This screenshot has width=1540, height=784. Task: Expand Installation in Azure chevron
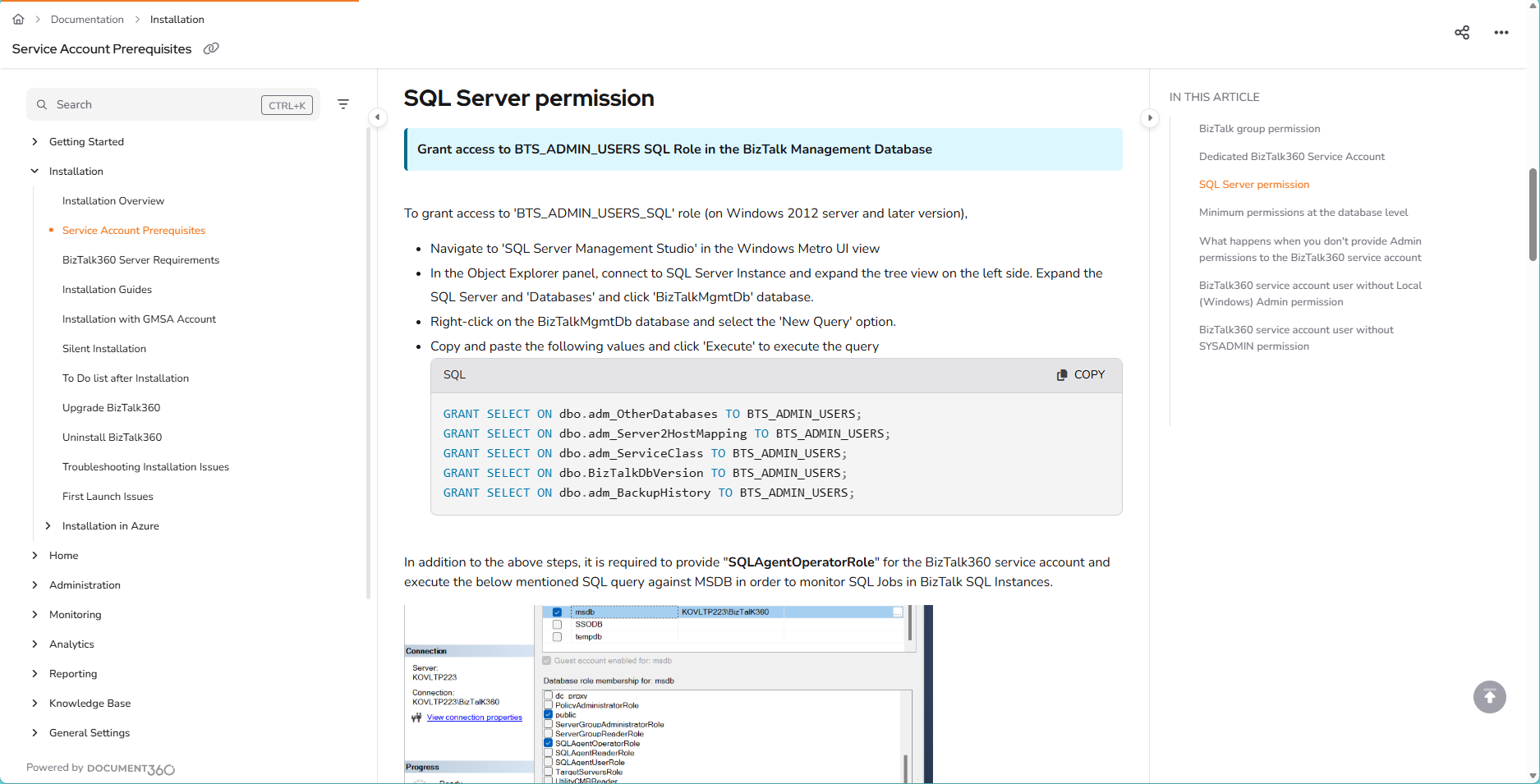(48, 526)
